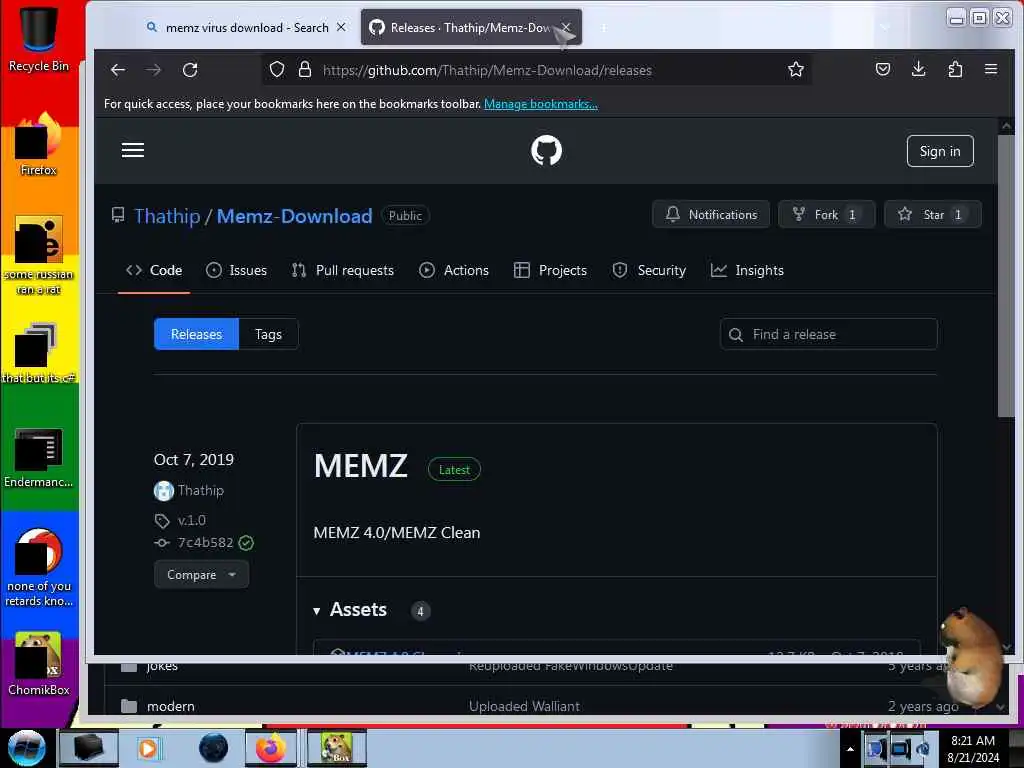Open the Projects tab
The width and height of the screenshot is (1024, 768).
click(x=551, y=270)
